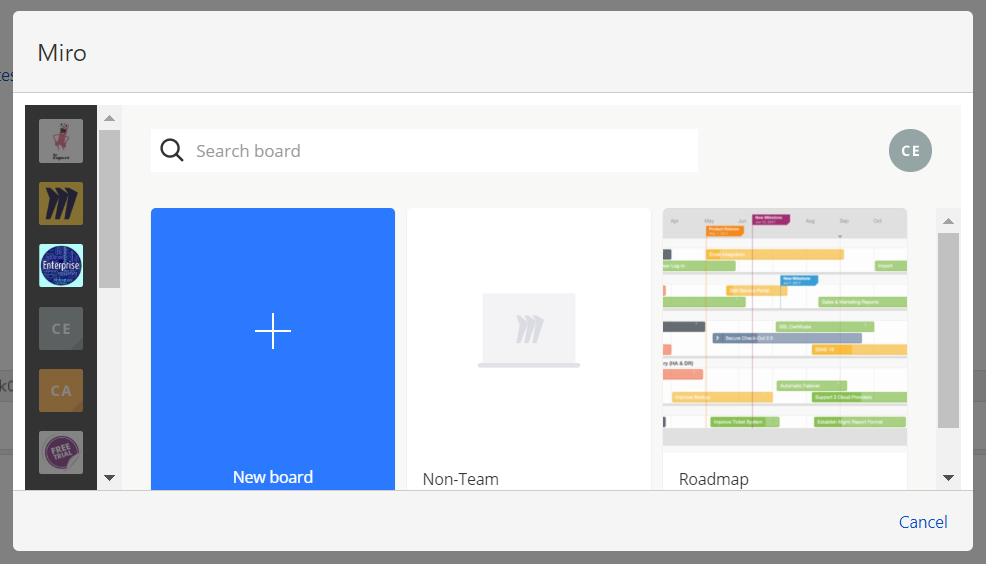Open the Roadmap board preview
The height and width of the screenshot is (564, 986).
click(784, 328)
